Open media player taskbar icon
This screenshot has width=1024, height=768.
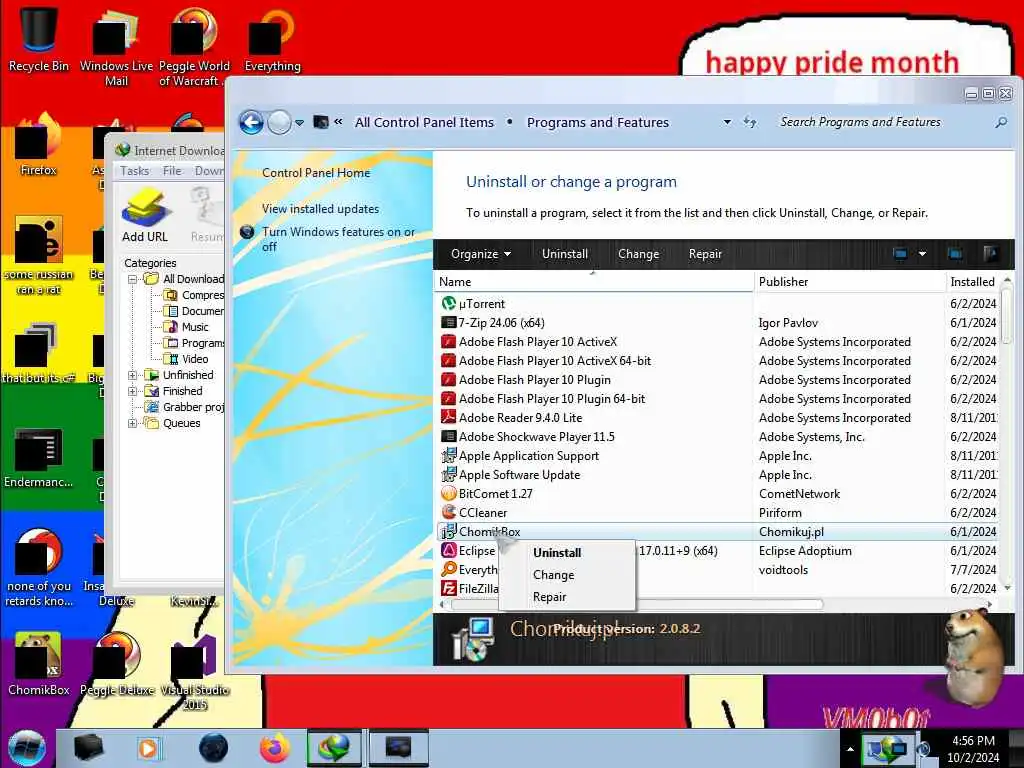148,748
